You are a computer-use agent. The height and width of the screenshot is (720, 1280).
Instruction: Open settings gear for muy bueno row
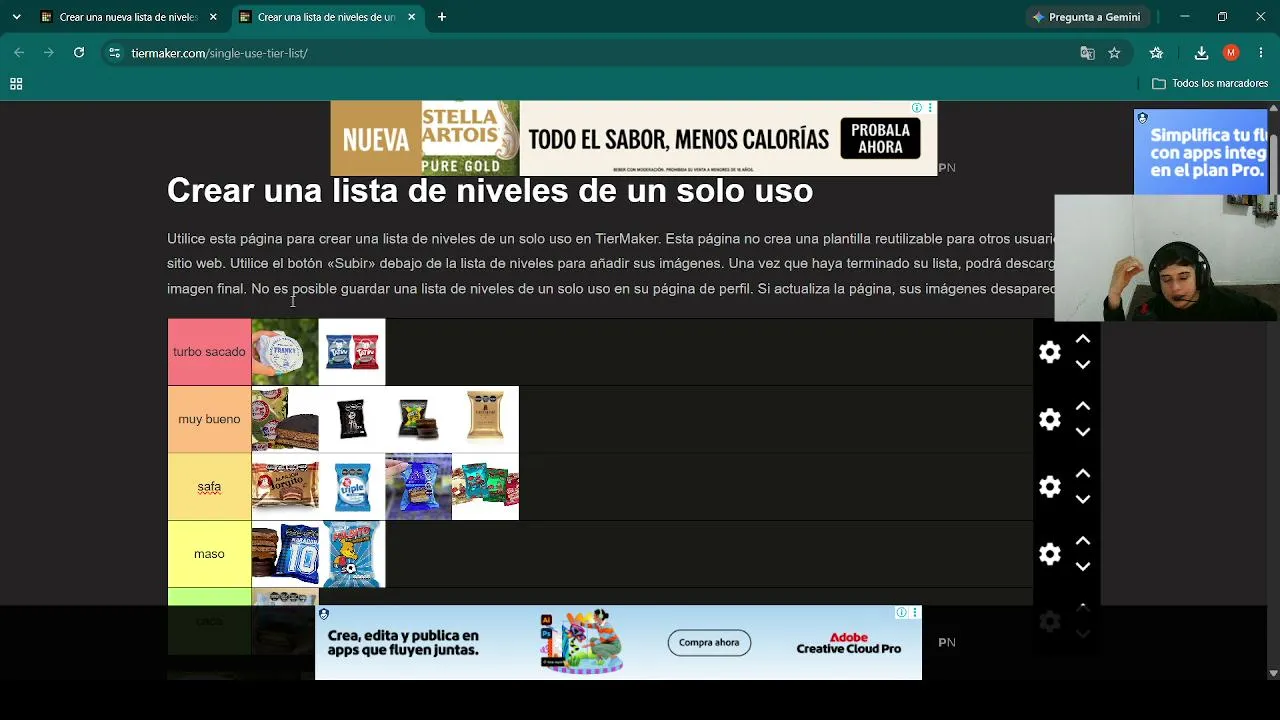1049,419
